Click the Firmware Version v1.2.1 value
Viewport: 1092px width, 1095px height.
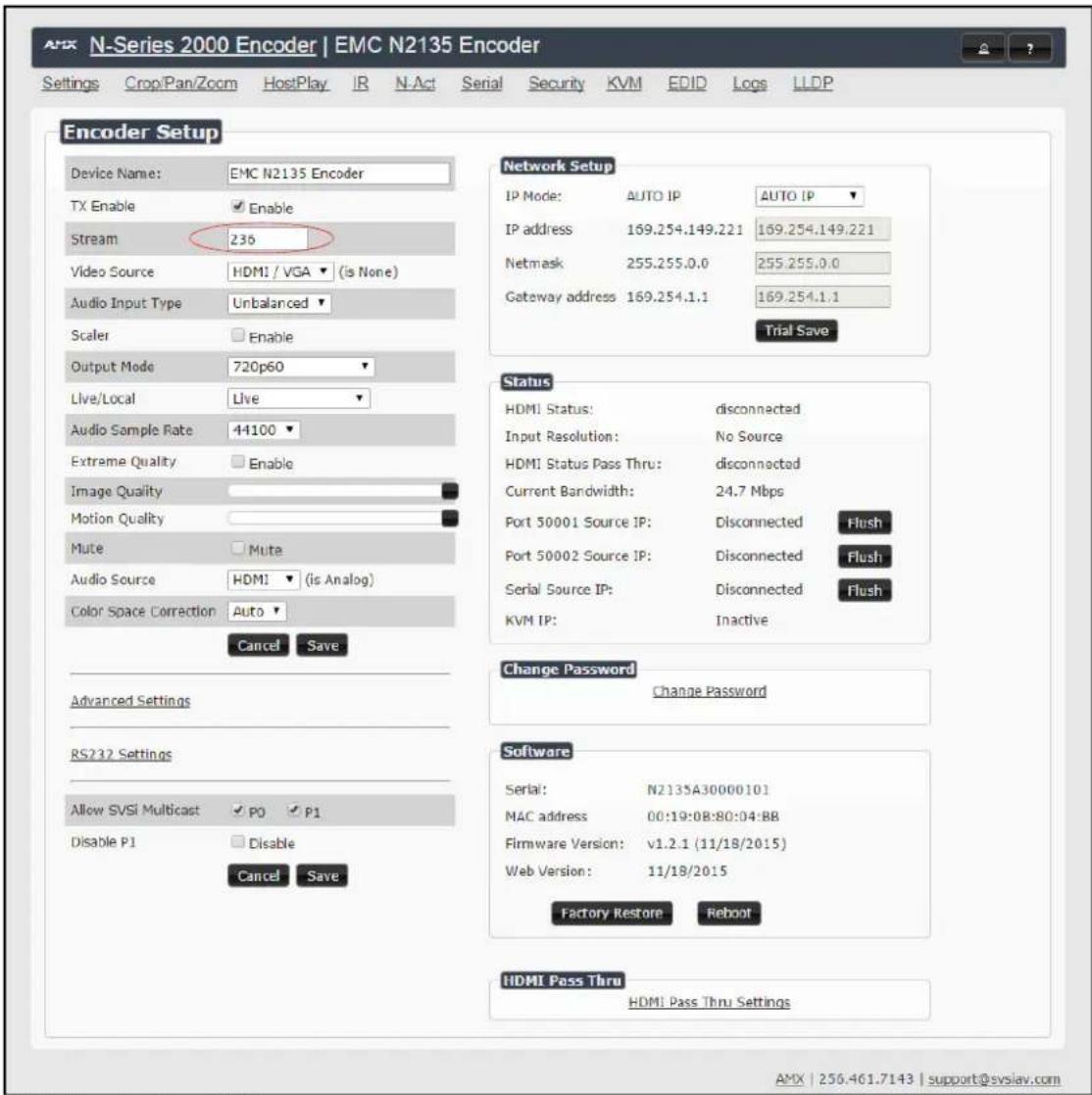tap(717, 844)
